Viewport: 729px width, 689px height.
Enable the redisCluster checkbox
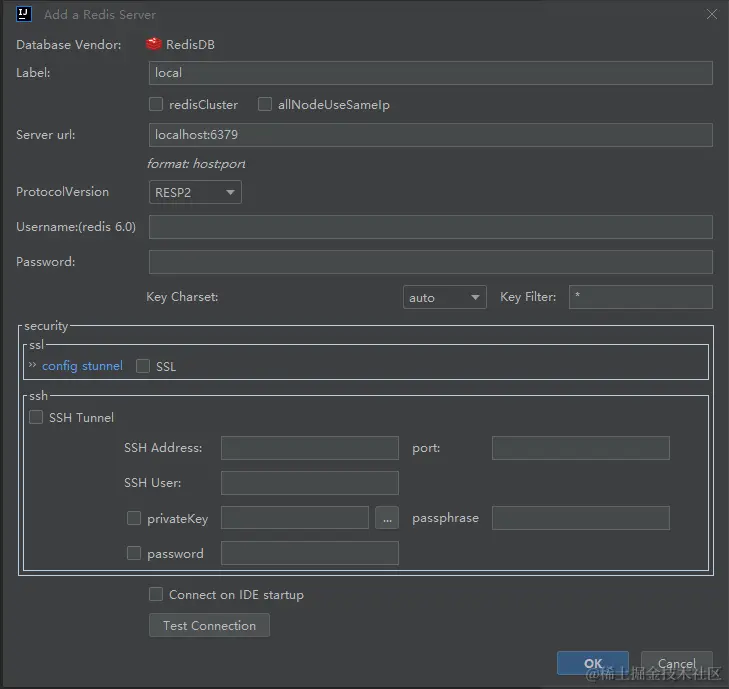tap(156, 104)
